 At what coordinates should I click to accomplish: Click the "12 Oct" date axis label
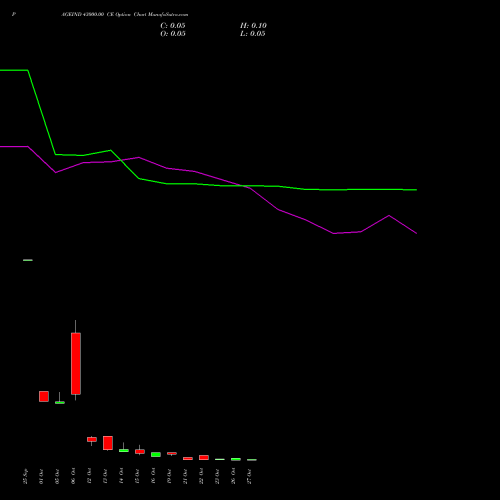pos(90,476)
